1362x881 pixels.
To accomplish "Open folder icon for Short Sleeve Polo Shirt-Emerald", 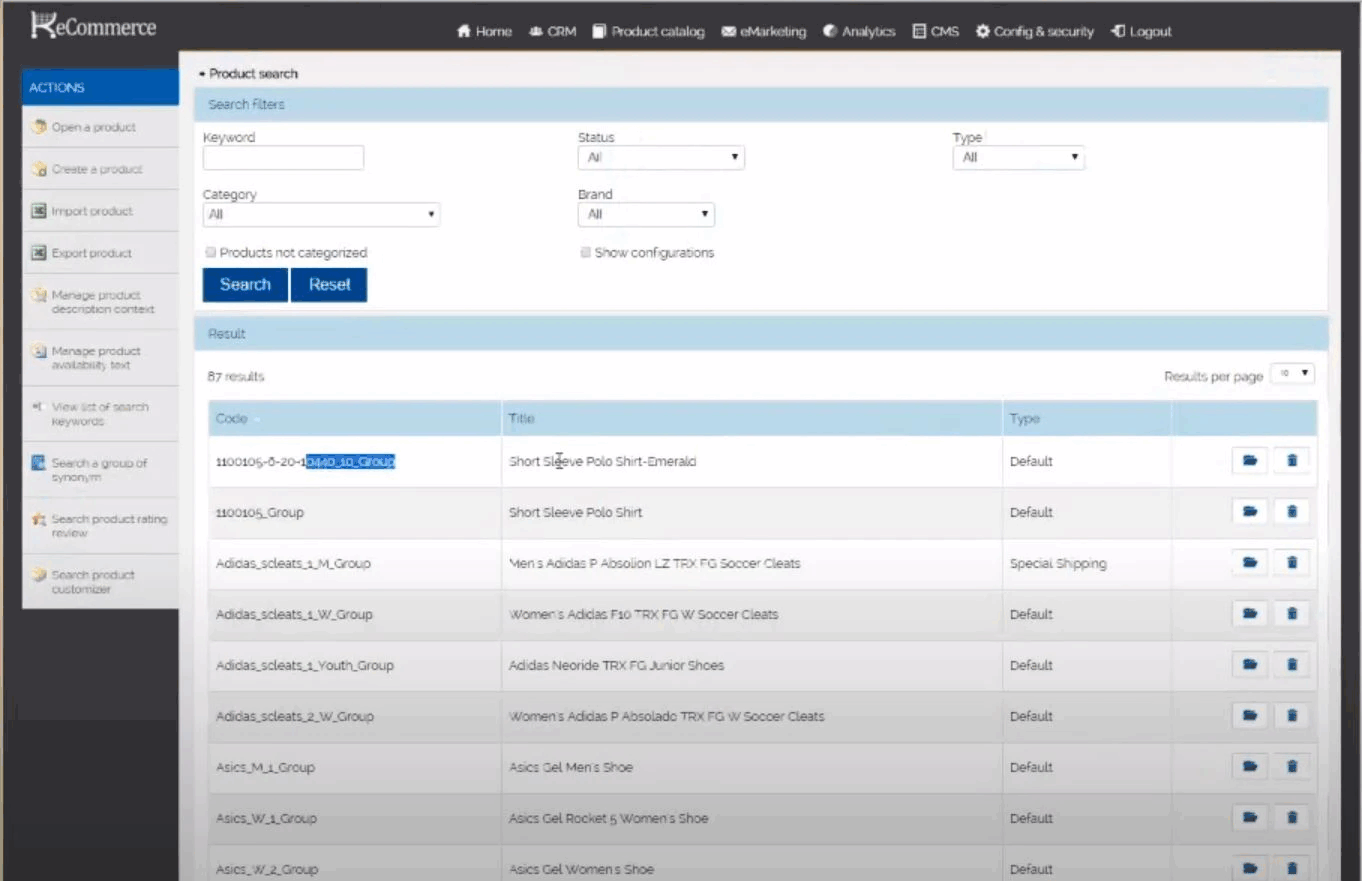I will pos(1249,460).
